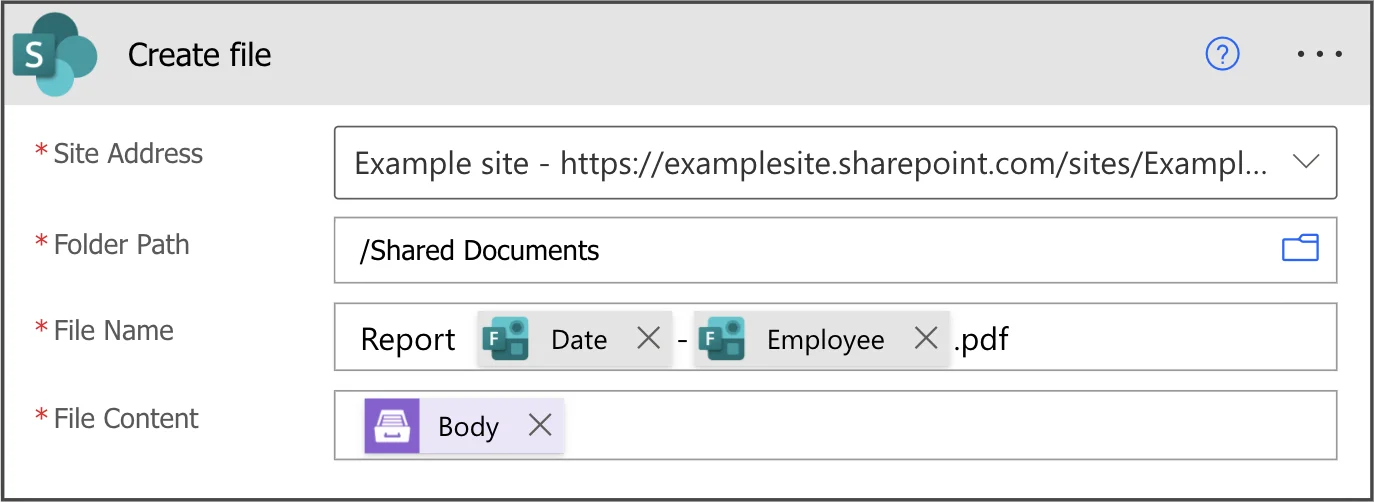This screenshot has height=502, width=1374.
Task: Click the /Shared Documents folder path field
Action: 835,250
